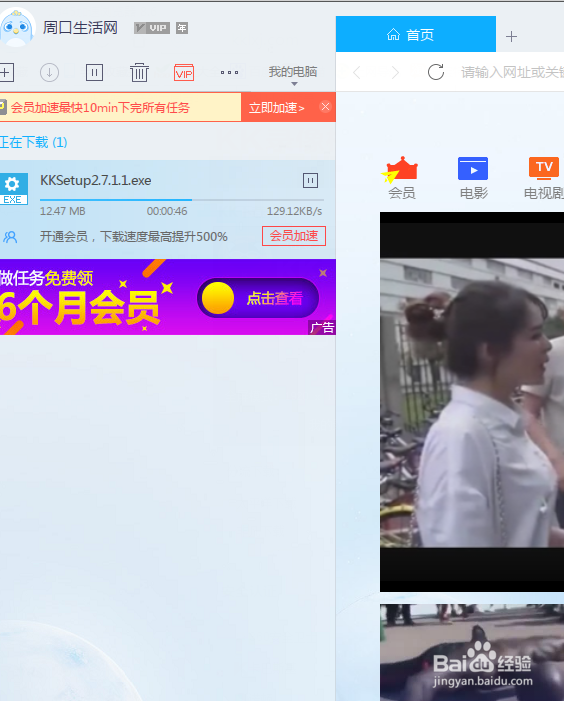Open a new tab with plus button
Screen dimensions: 564x701
point(511,36)
